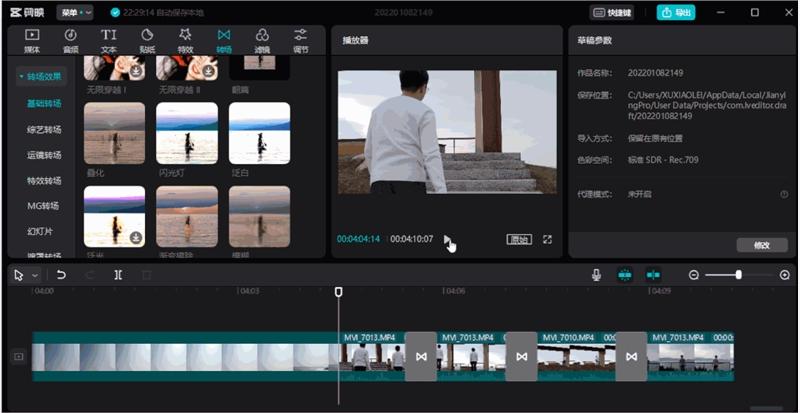The image size is (800, 413).
Task: Click the microphone record voiceover icon
Action: pos(596,275)
